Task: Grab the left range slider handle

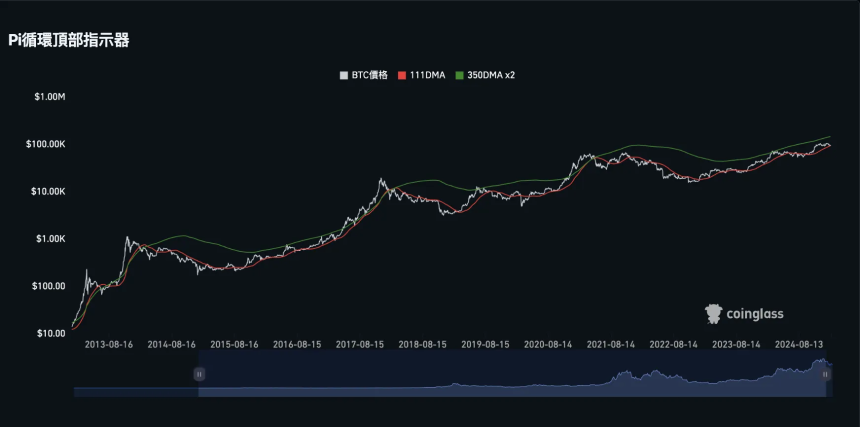Action: (x=199, y=374)
